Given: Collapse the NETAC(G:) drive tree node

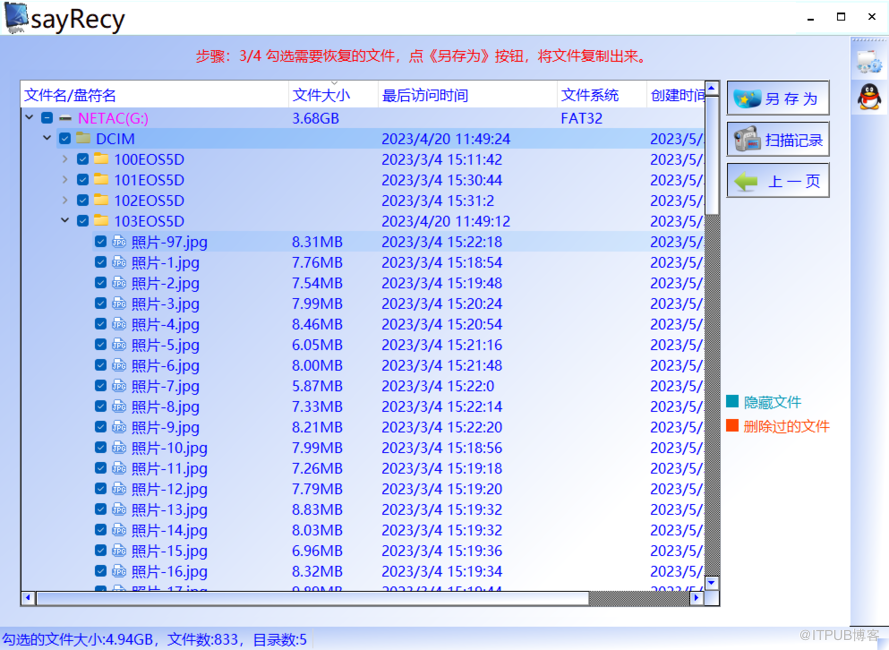Looking at the screenshot, I should pos(29,117).
